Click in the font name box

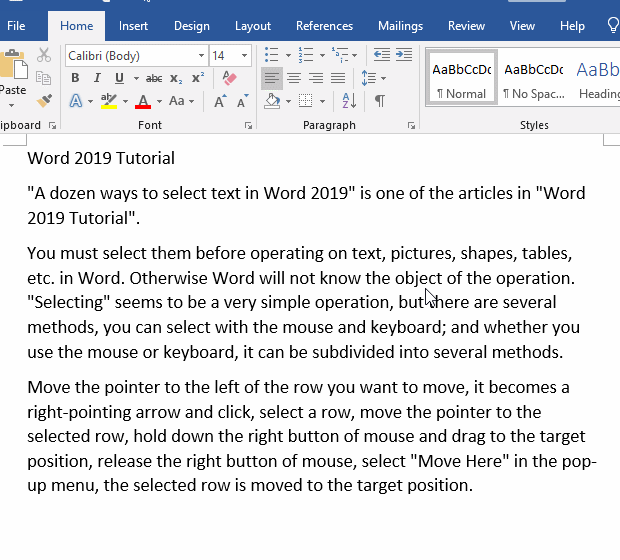(131, 56)
